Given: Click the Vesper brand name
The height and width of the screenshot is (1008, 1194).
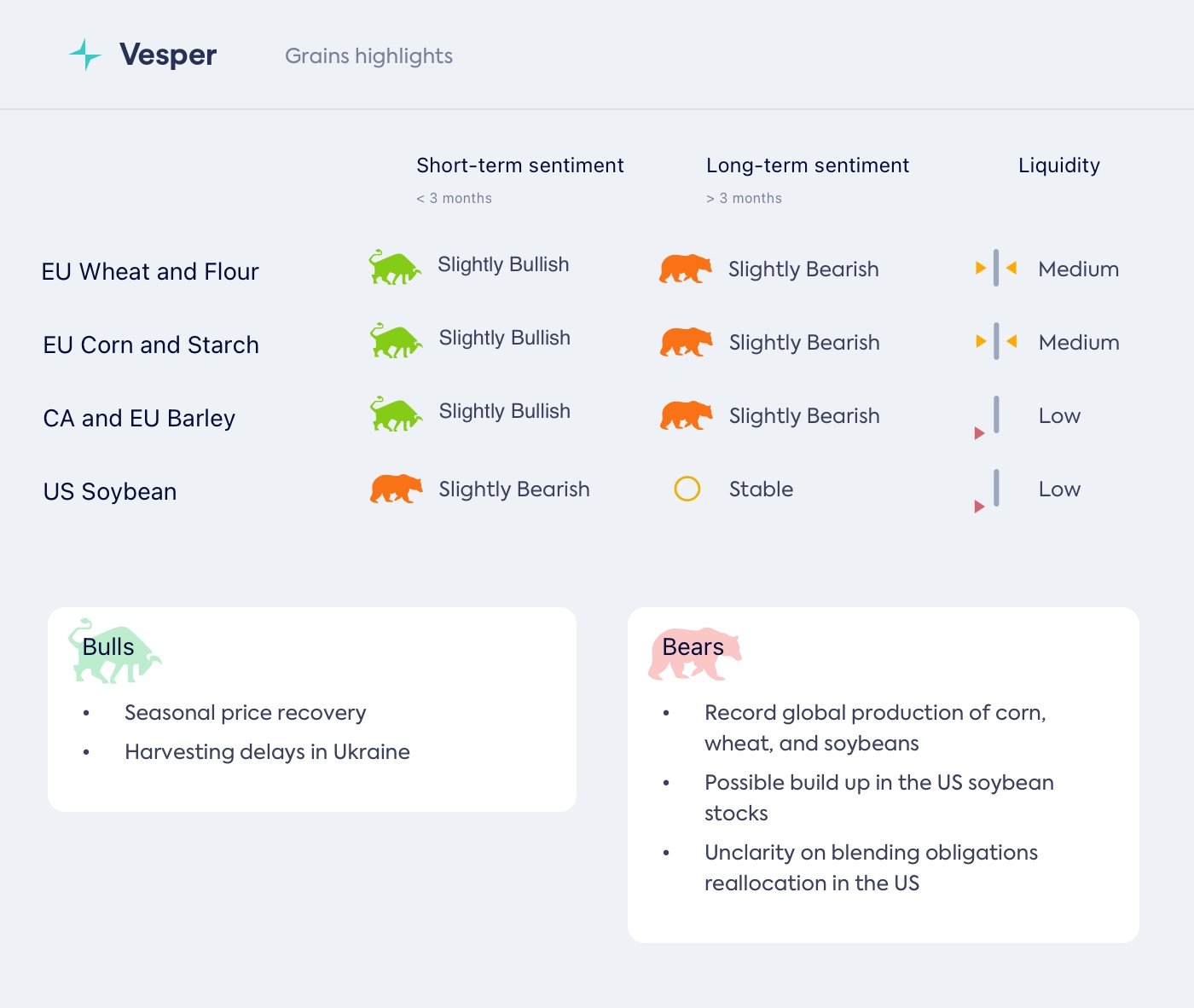Looking at the screenshot, I should pyautogui.click(x=168, y=55).
